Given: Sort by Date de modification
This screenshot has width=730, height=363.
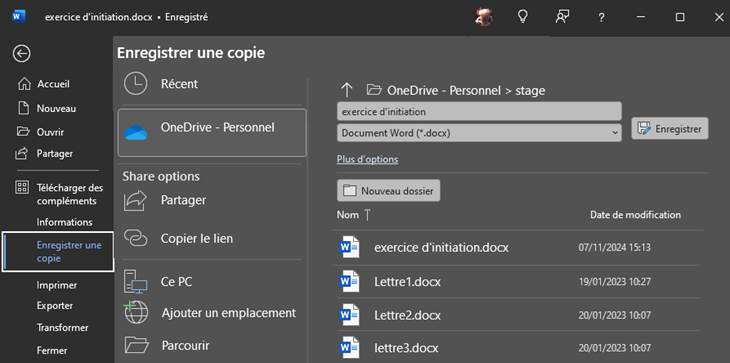Looking at the screenshot, I should (635, 215).
